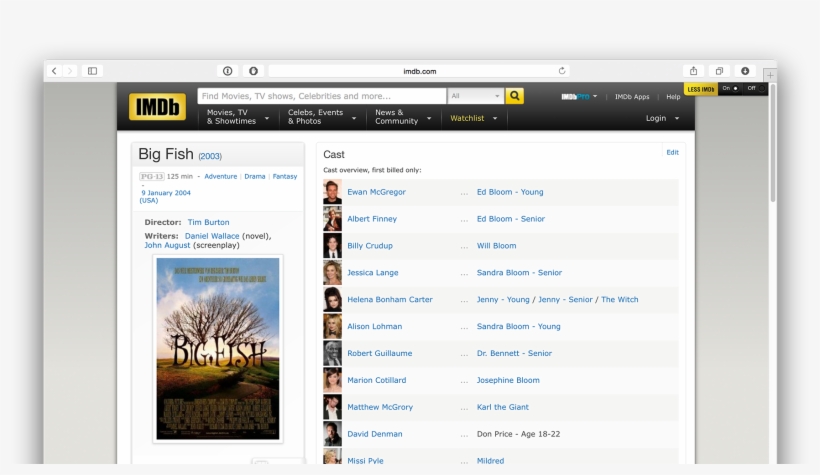
Task: Switch Less IMDb to Off
Action: point(756,88)
